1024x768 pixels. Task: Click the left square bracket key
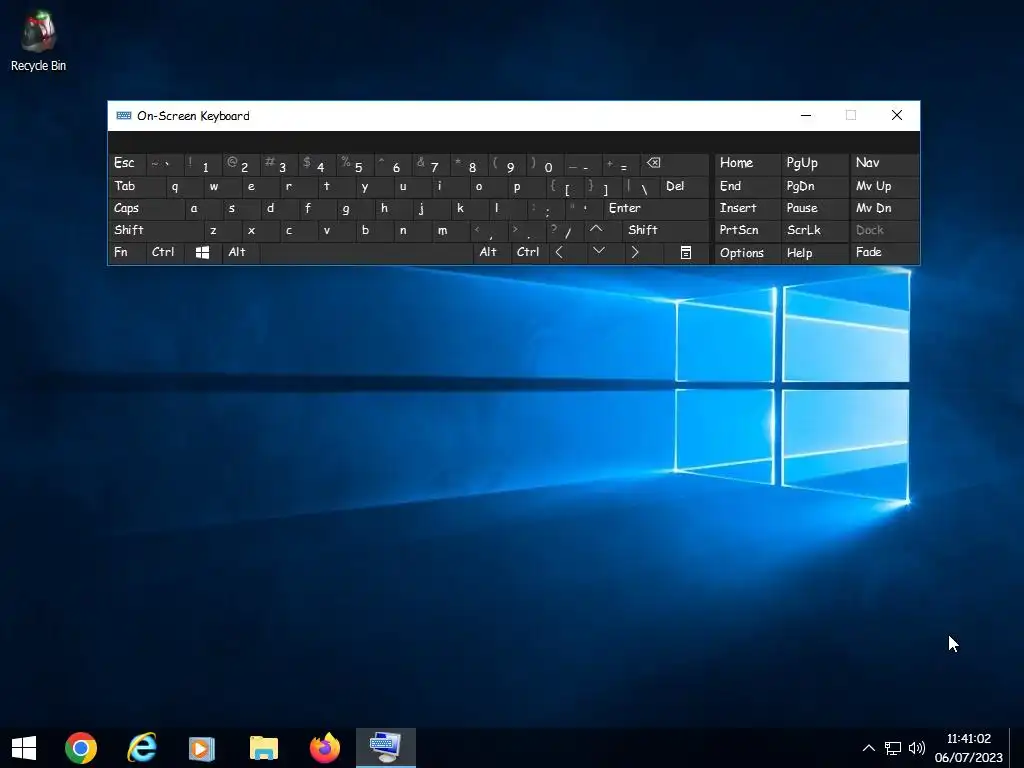565,186
